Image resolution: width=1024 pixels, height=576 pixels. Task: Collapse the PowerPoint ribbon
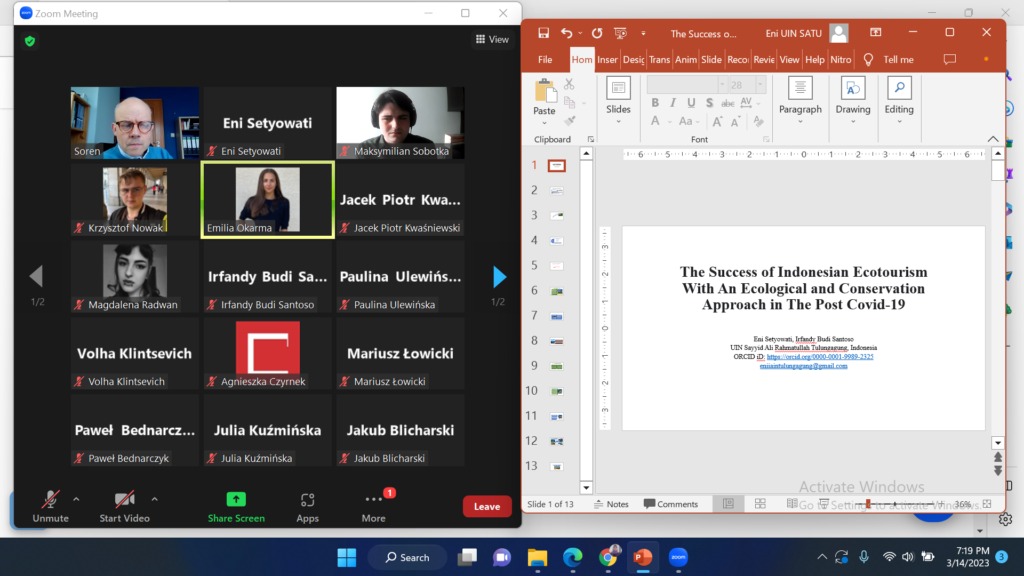[x=993, y=139]
